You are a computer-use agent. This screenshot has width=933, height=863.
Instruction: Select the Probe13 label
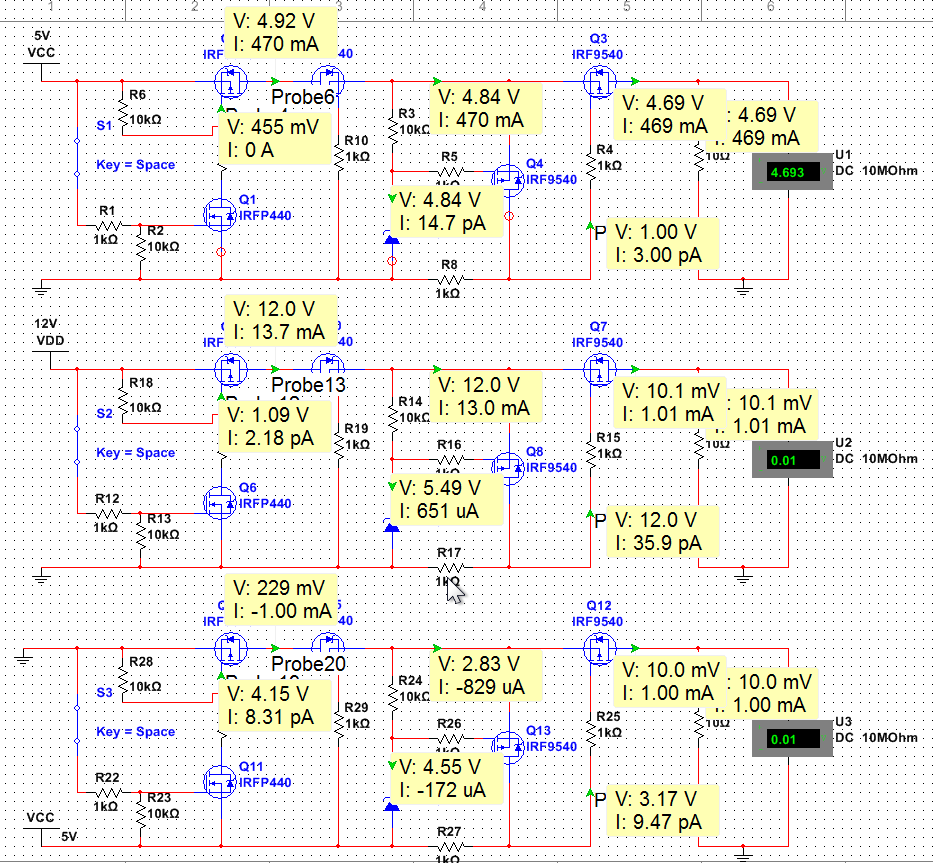tap(308, 384)
